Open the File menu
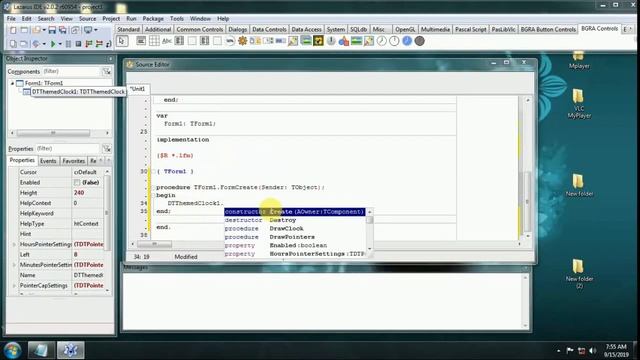The height and width of the screenshot is (360, 640). click(11, 19)
